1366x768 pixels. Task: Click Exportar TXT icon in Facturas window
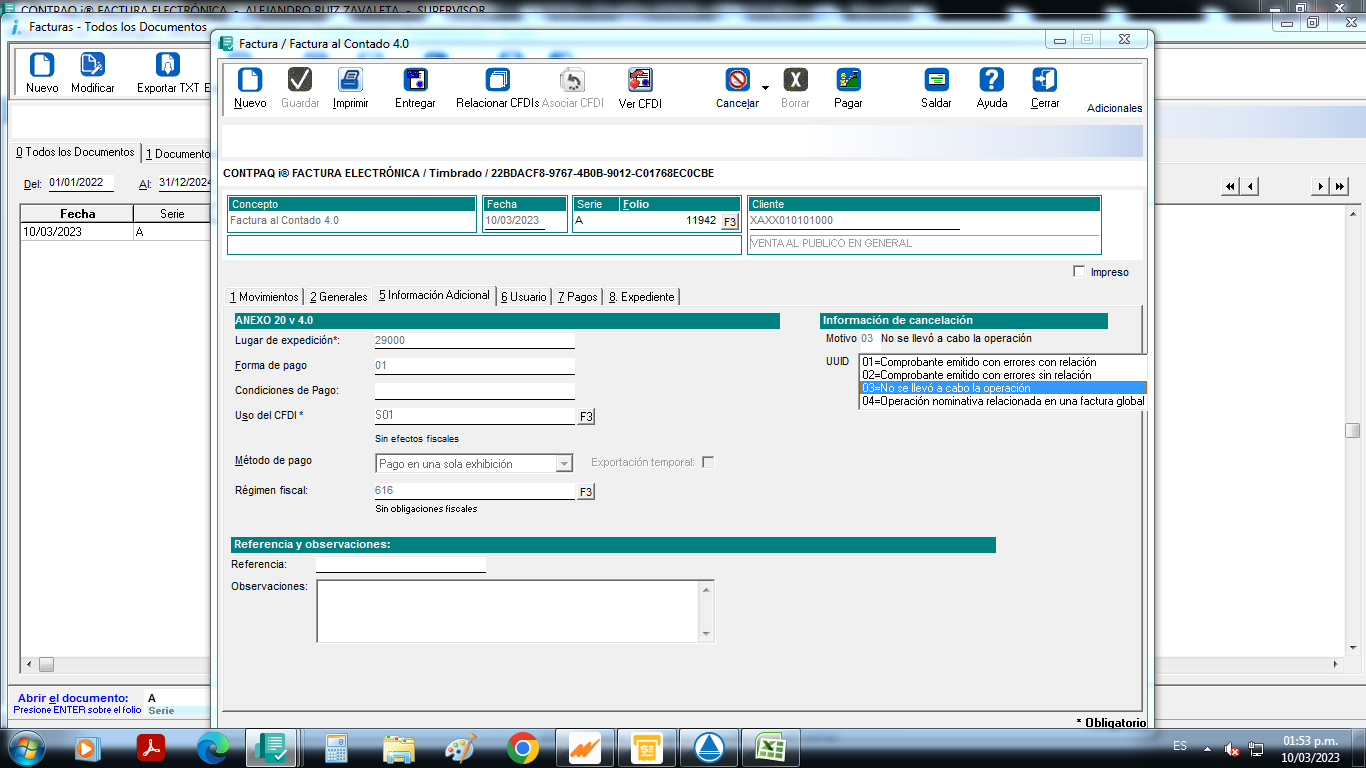pos(168,65)
